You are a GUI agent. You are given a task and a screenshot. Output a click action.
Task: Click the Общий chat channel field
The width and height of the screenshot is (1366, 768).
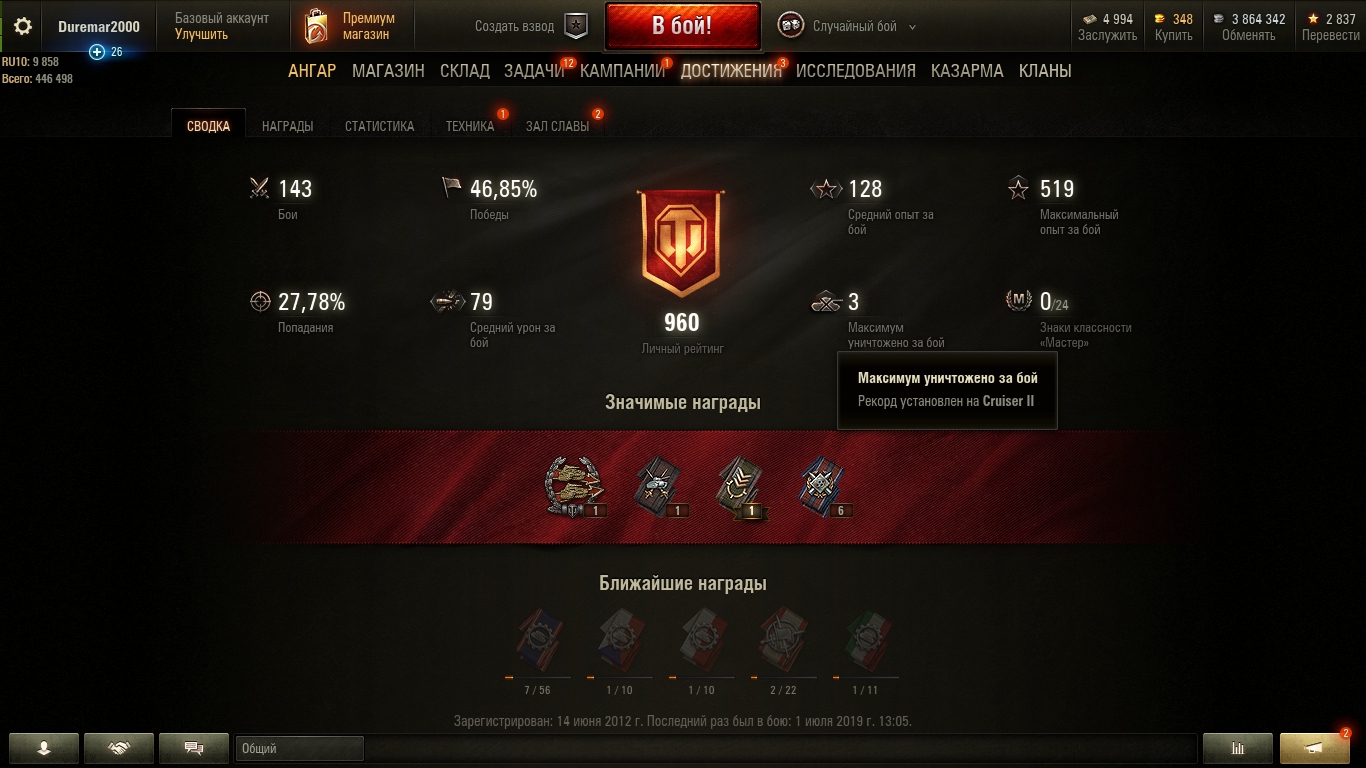coord(300,748)
